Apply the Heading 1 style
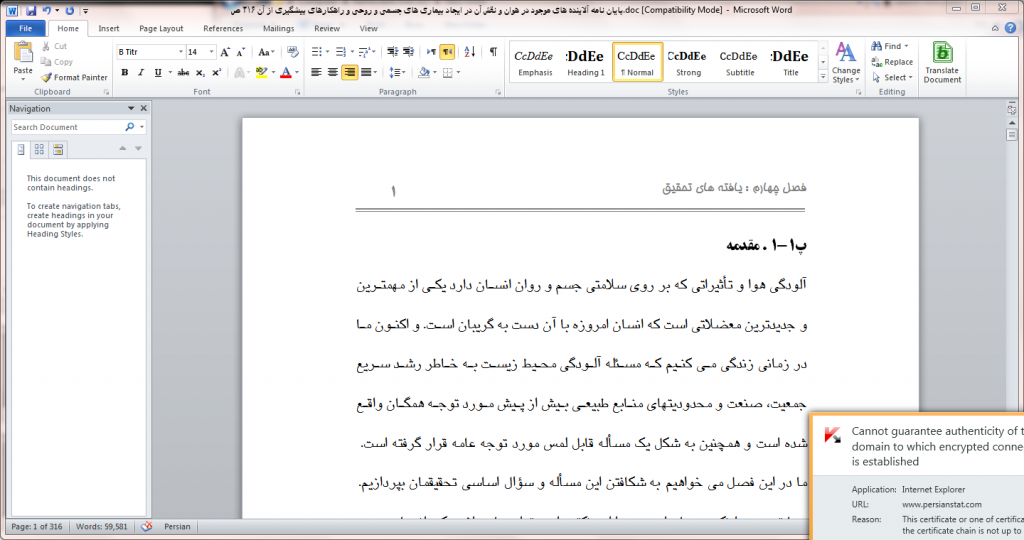1024x540 pixels. 586,62
